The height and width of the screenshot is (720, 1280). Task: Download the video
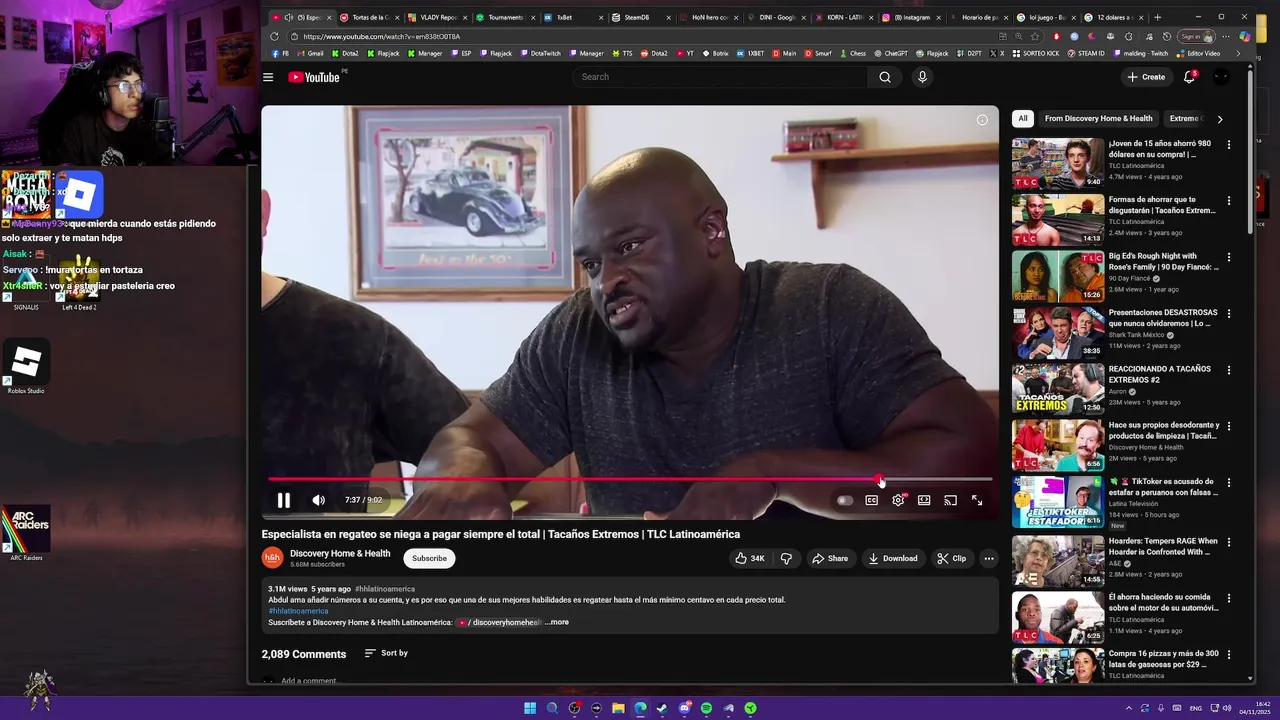[893, 558]
